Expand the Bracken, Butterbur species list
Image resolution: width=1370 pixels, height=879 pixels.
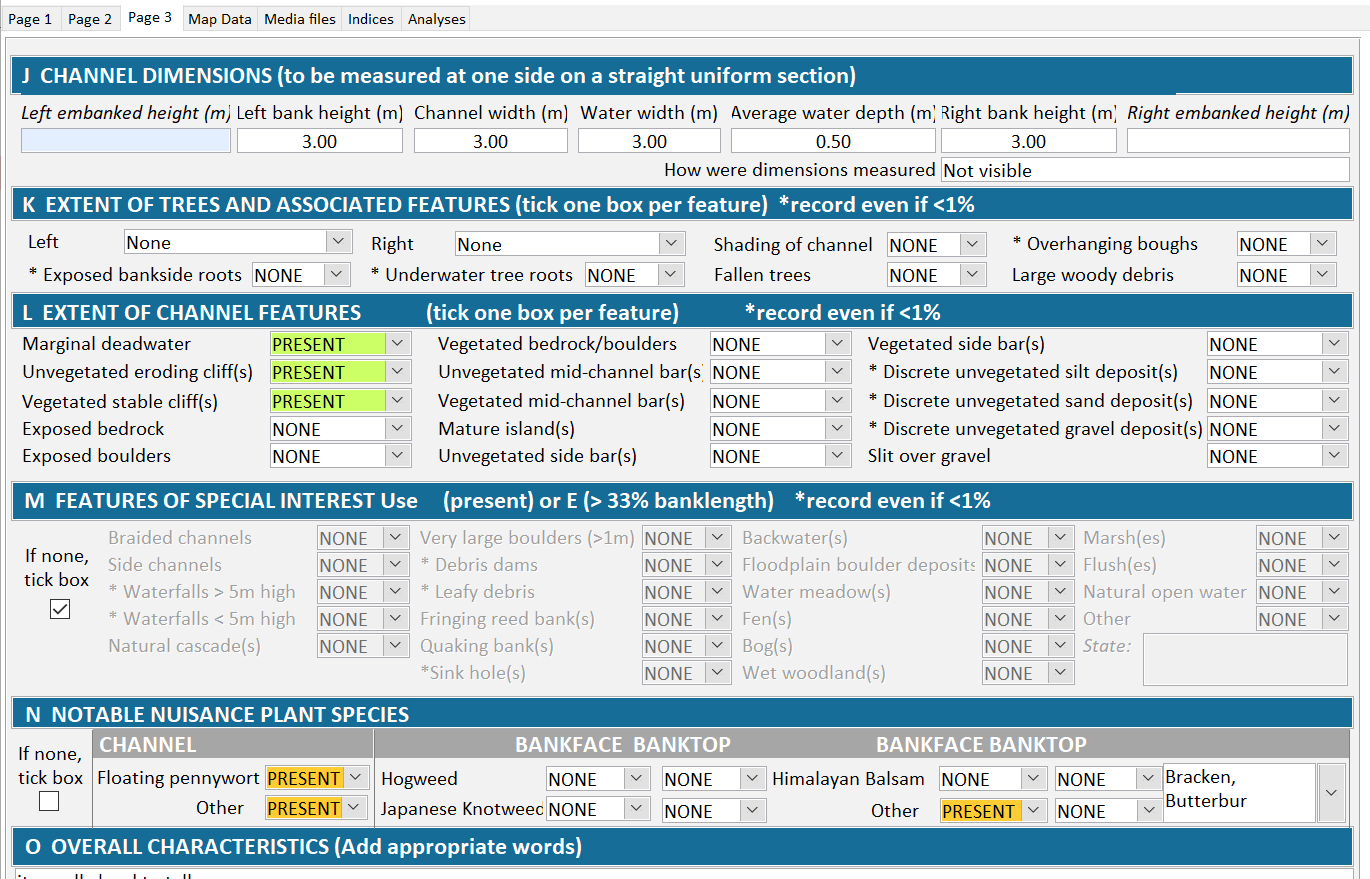point(1332,792)
